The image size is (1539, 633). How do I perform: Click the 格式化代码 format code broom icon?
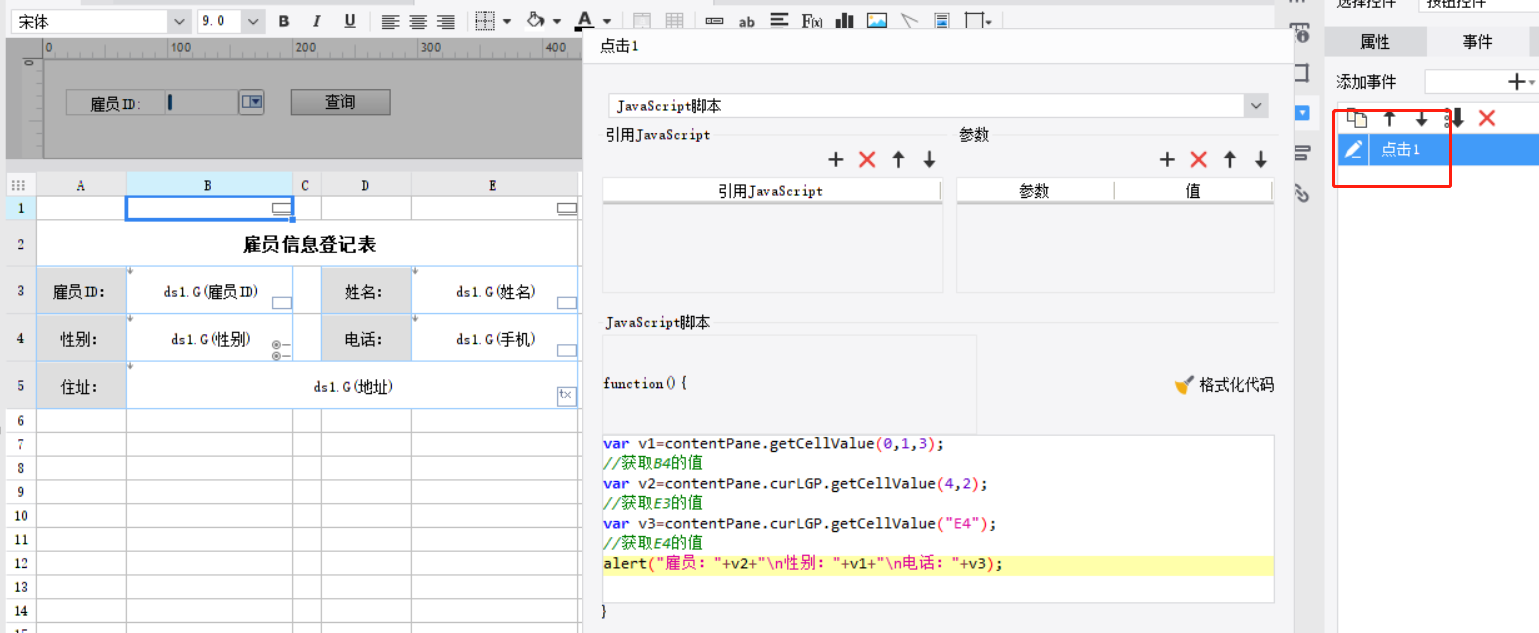click(x=1184, y=385)
